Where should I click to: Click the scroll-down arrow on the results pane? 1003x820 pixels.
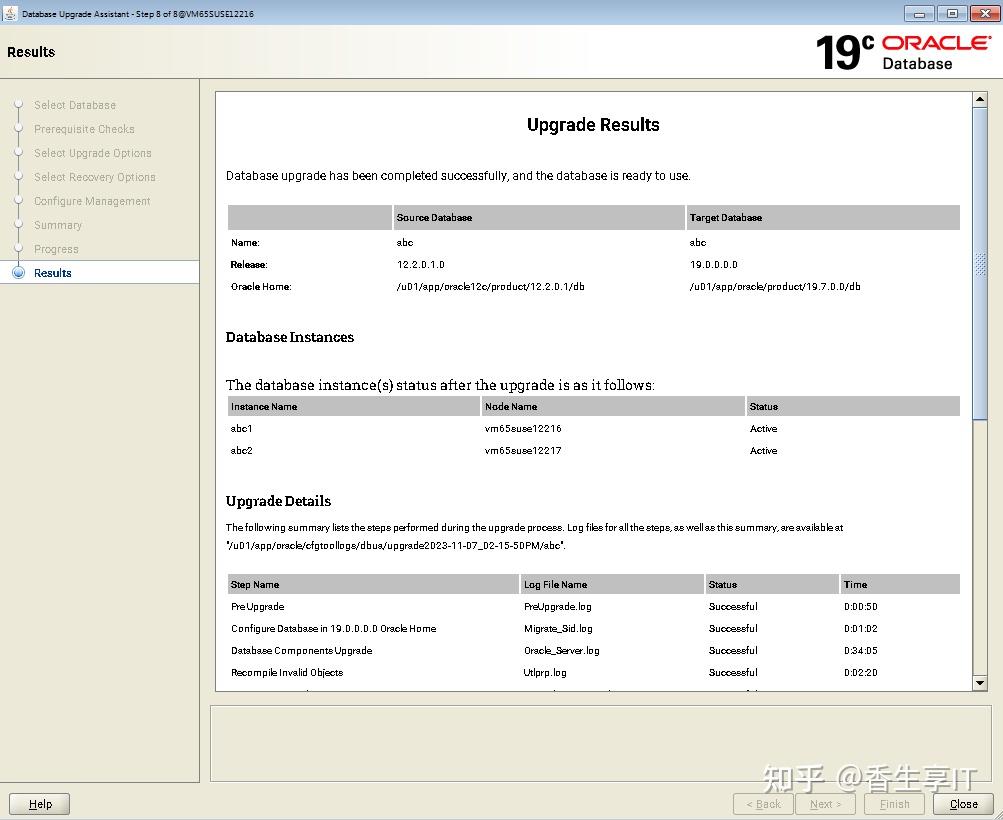point(979,683)
